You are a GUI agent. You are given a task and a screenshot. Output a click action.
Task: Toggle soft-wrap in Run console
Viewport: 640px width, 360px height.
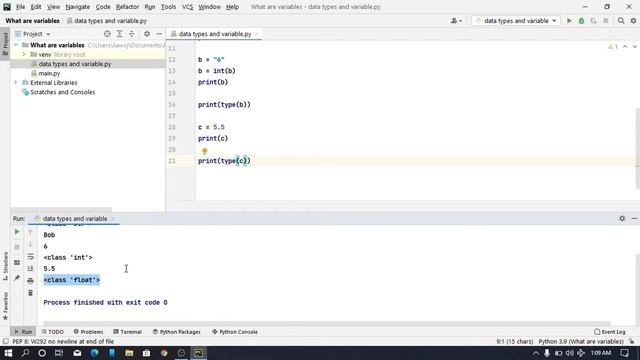coord(30,257)
